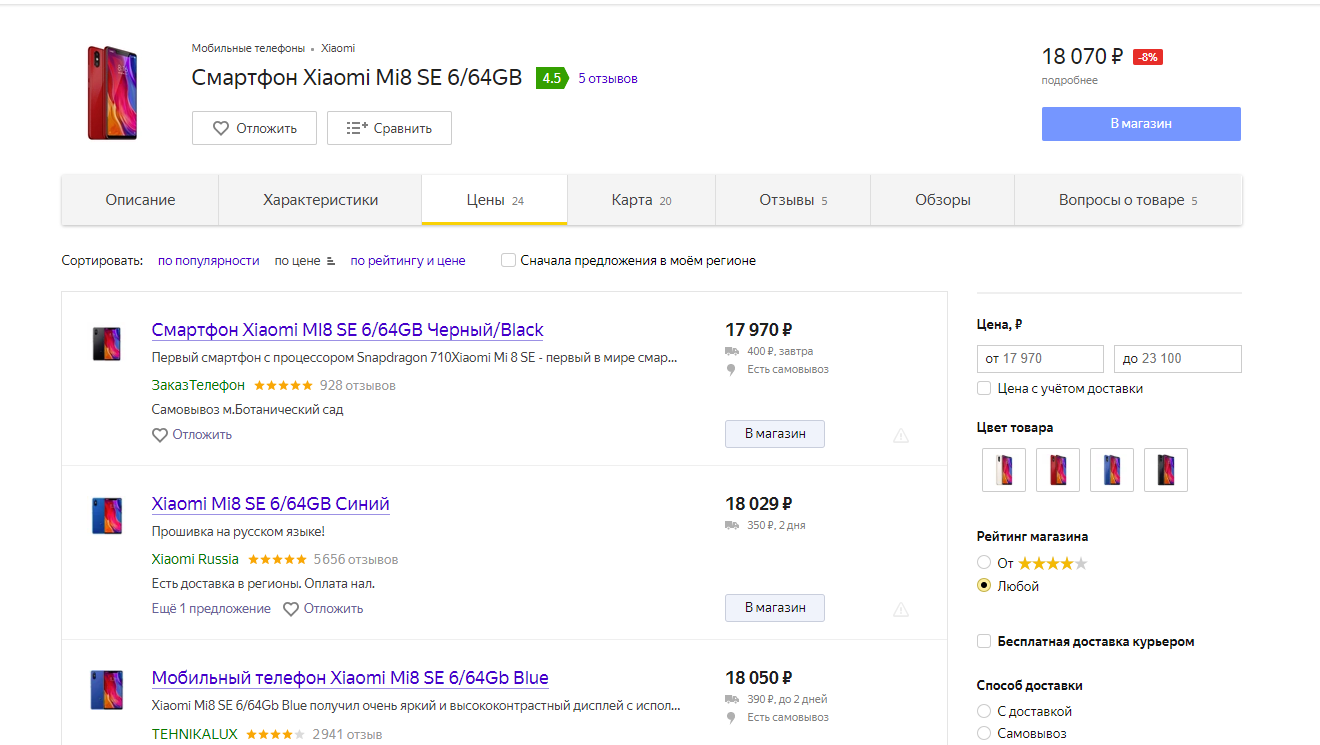The image size is (1320, 745).
Task: Switch to Вопросы о товаре tab
Action: point(1128,200)
